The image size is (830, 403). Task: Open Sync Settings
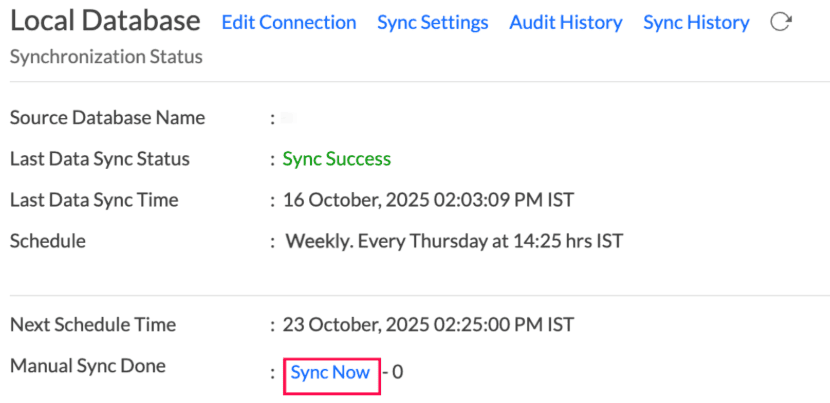[432, 22]
